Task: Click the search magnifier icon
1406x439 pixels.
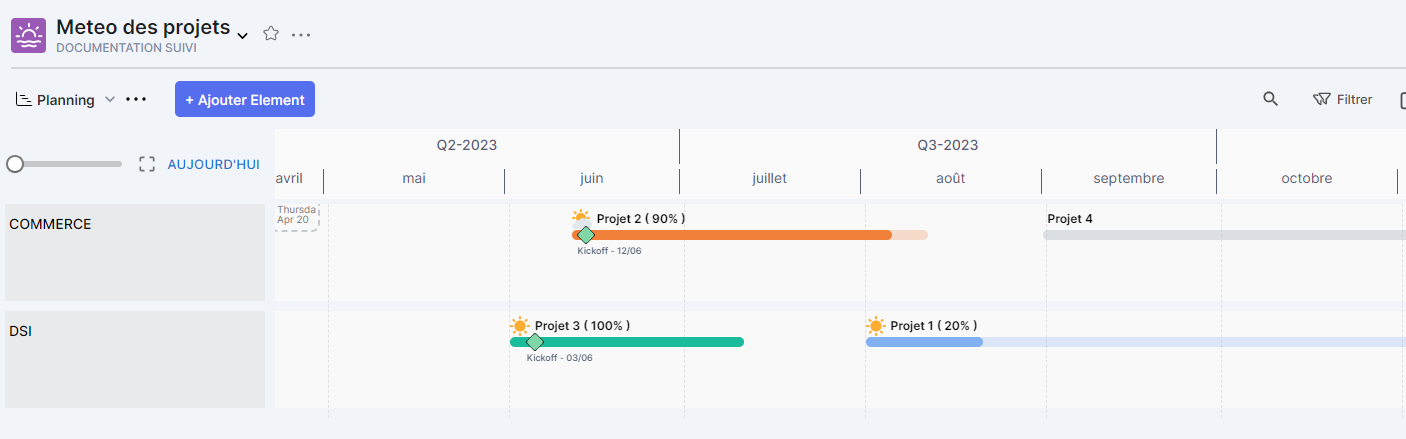Action: coord(1270,99)
